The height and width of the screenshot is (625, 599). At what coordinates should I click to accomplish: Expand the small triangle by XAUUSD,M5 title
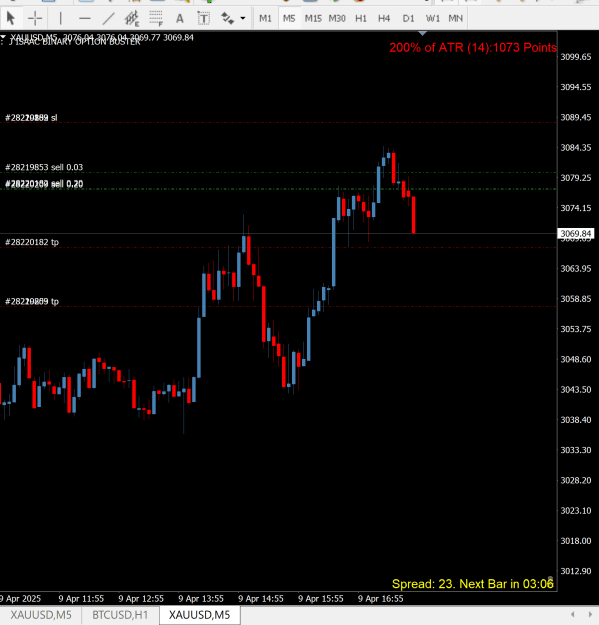3,37
